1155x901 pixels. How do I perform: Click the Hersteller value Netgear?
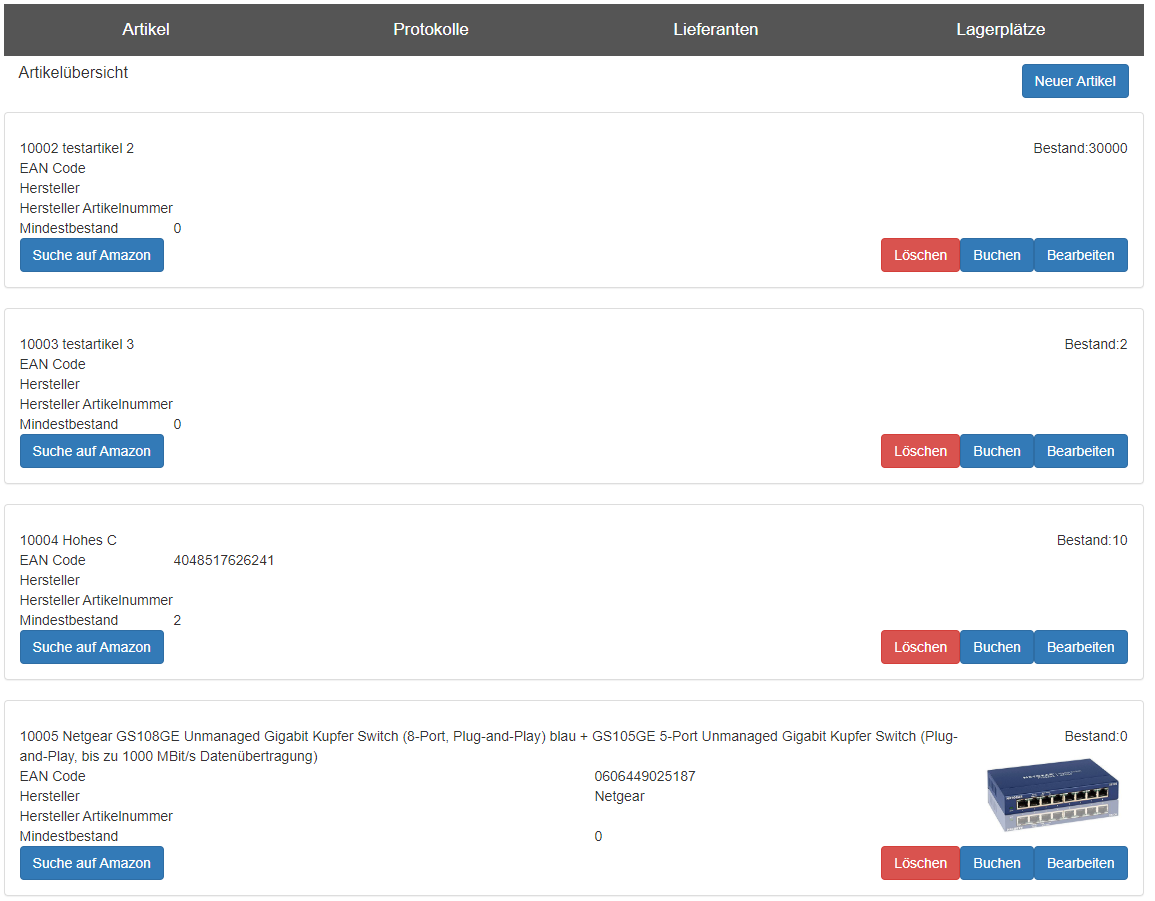pos(619,796)
